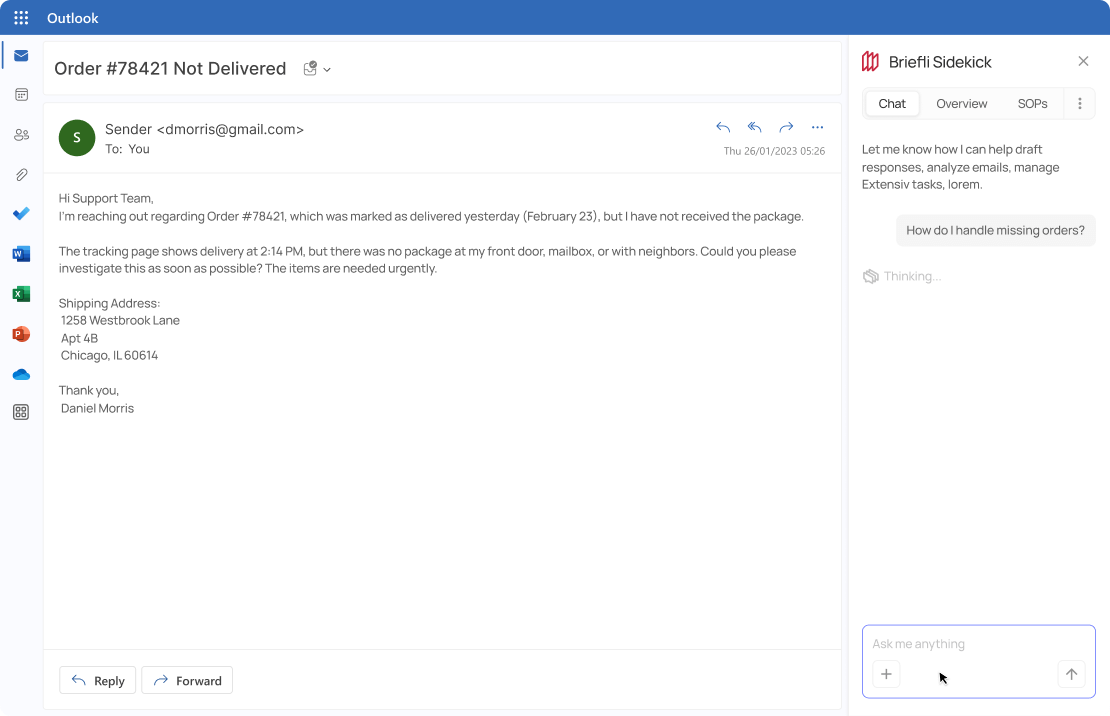Open OneDrive from the sidebar
The width and height of the screenshot is (1110, 716).
coord(21,374)
